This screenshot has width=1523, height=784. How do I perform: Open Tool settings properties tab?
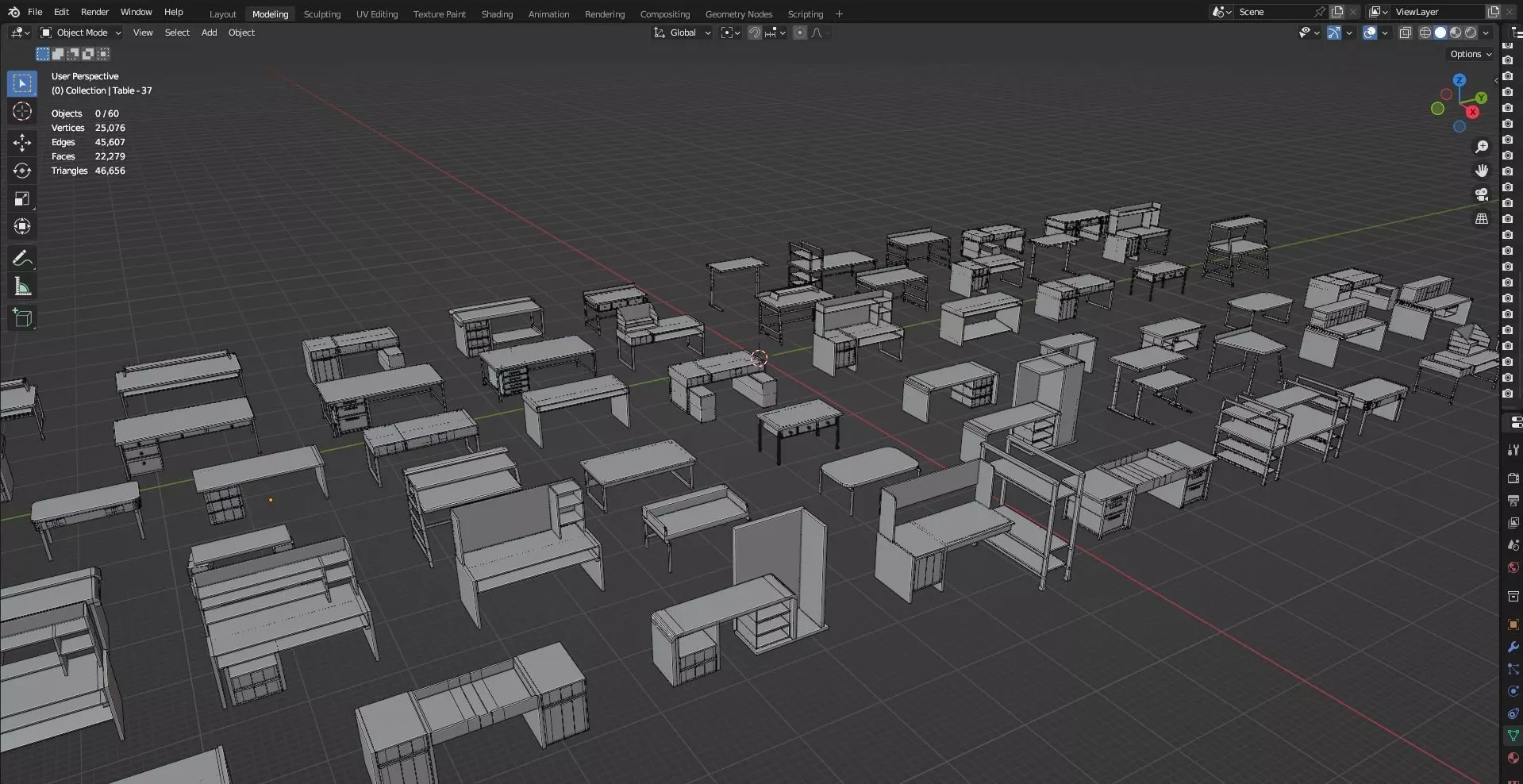[x=1513, y=450]
